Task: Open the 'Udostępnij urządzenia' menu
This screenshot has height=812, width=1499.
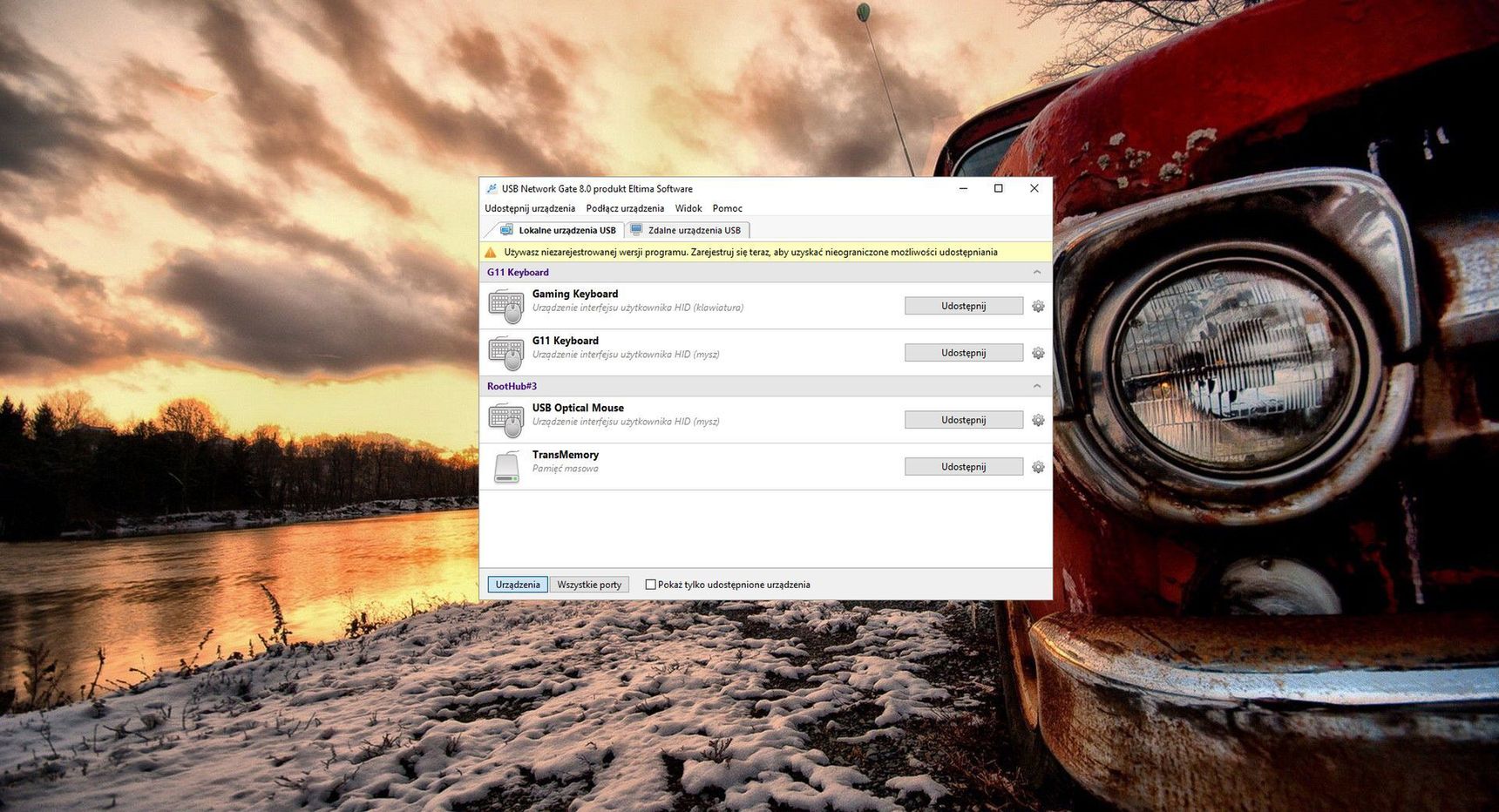Action: (530, 208)
